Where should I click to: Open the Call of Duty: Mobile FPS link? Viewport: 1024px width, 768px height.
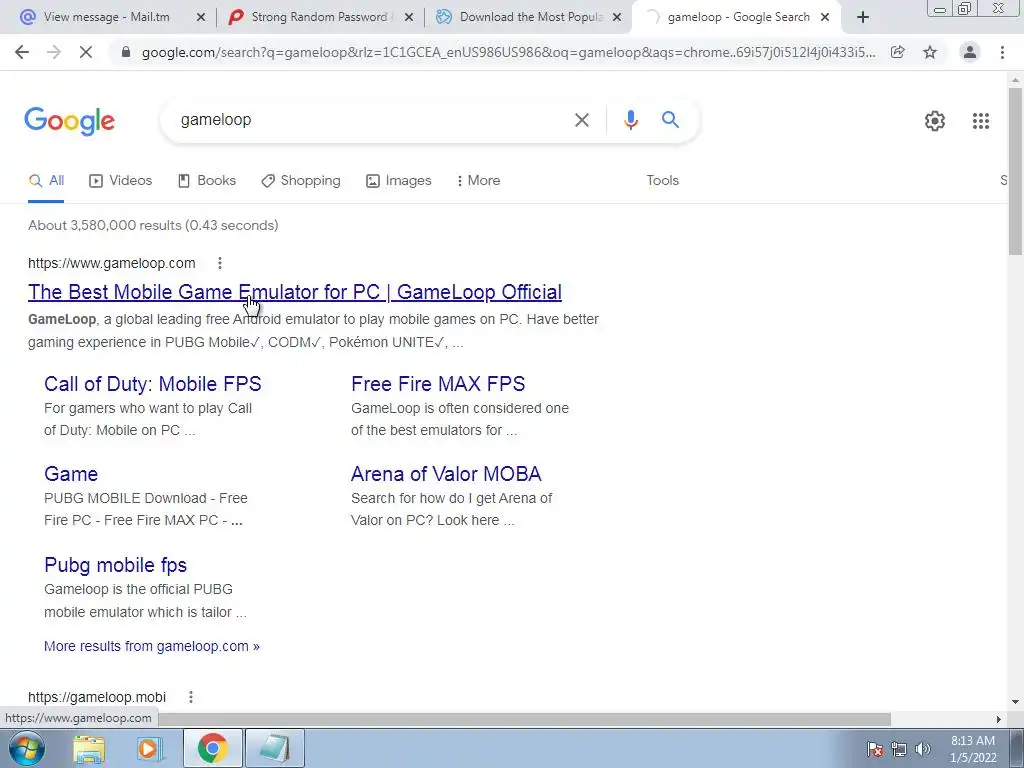coord(153,384)
